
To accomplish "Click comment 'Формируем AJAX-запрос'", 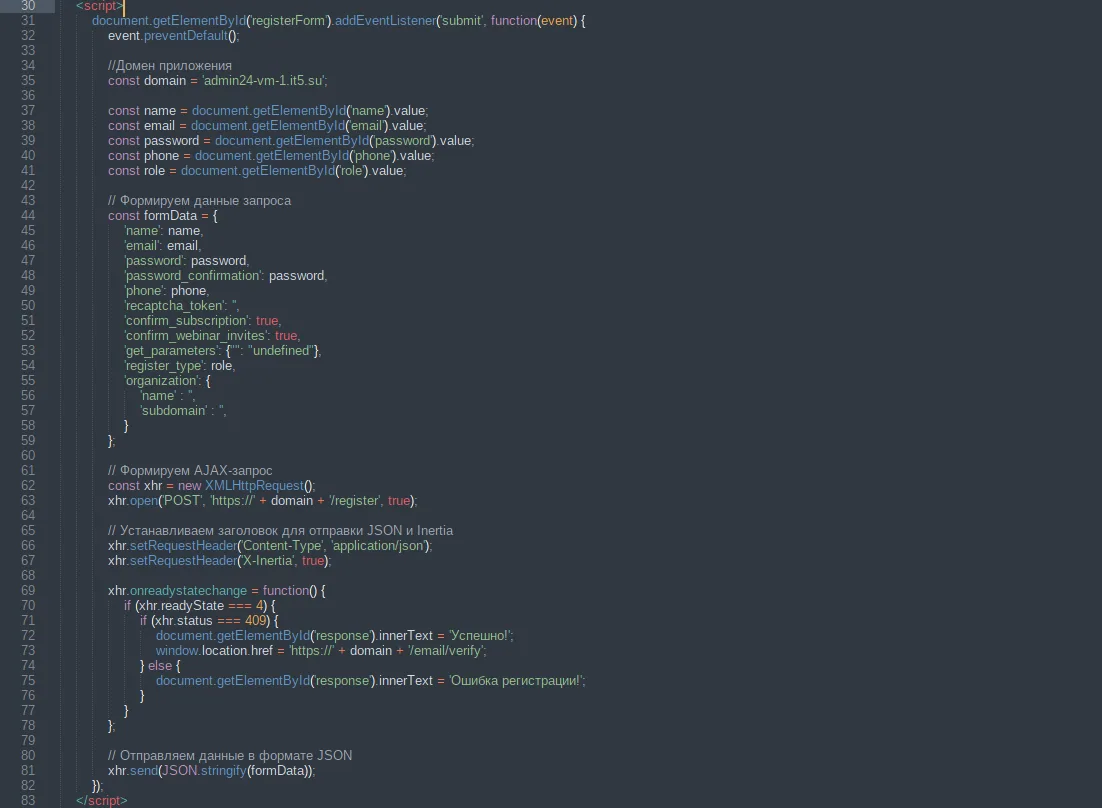I will [190, 471].
